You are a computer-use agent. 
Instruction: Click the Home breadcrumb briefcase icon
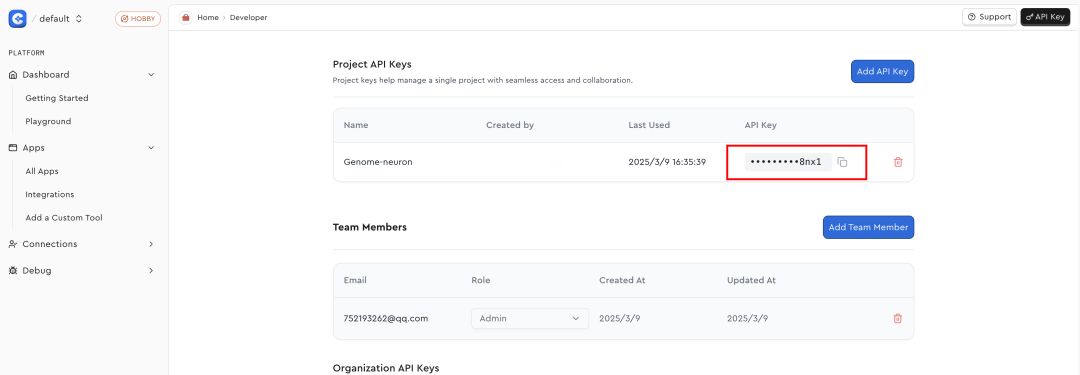[186, 17]
